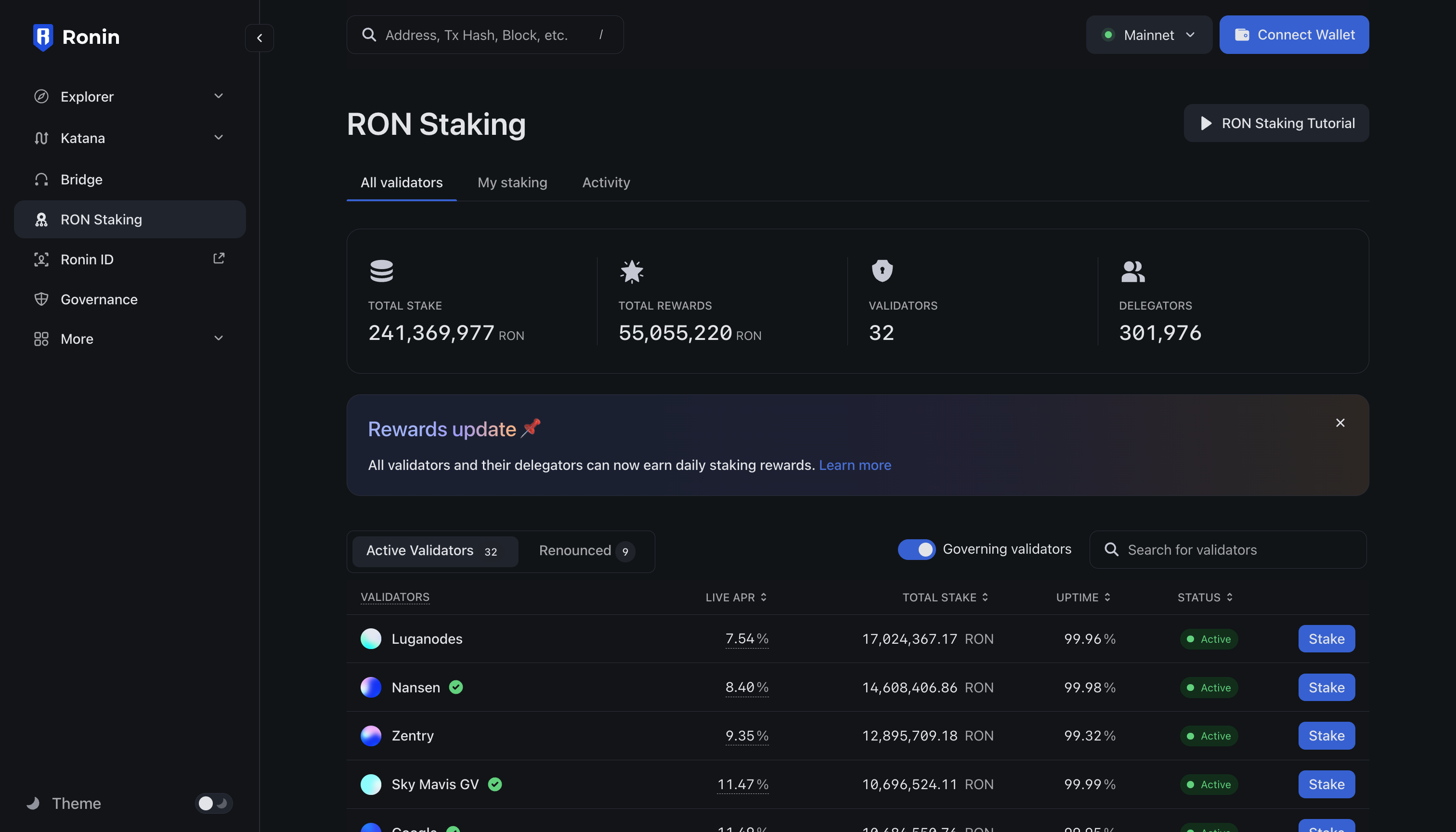Open Bridge in the sidebar

pos(130,180)
